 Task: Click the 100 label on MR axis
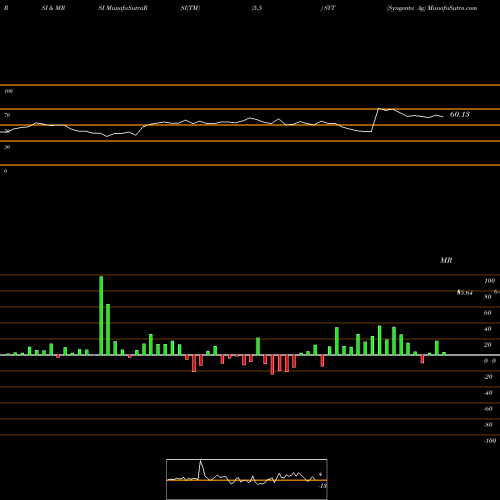490,281
